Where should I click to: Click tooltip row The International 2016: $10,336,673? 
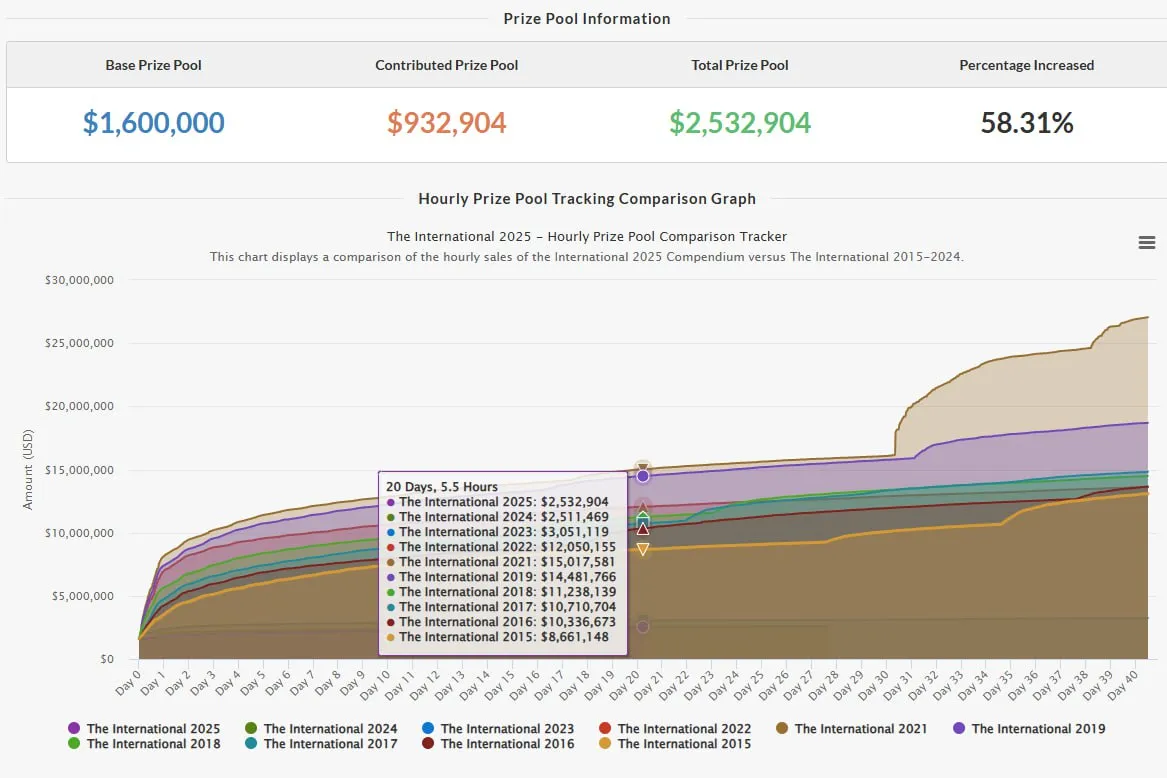(501, 622)
